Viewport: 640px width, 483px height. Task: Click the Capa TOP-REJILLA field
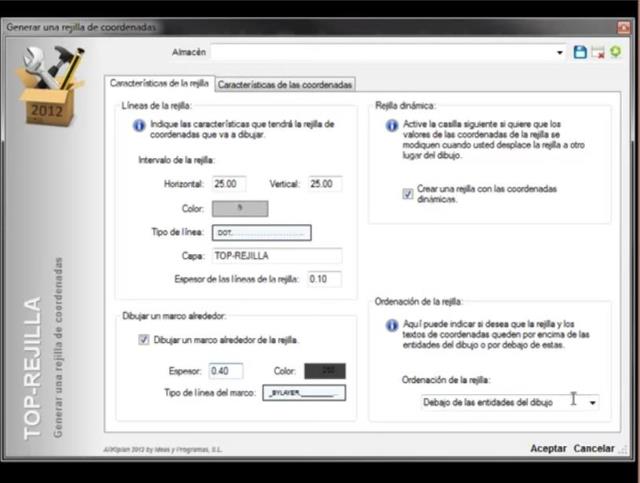pos(277,256)
